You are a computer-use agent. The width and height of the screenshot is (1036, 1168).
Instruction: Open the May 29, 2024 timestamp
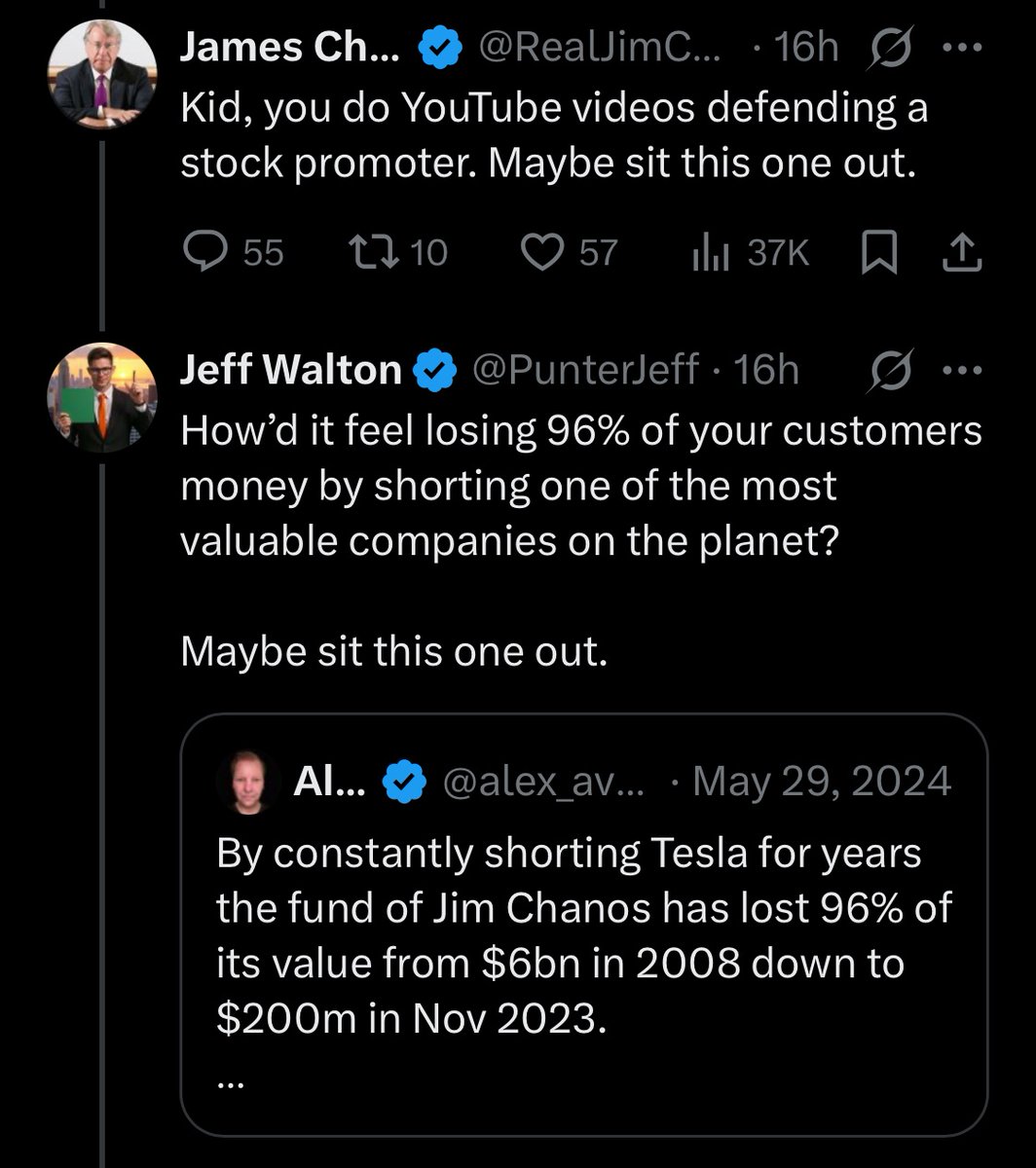[x=822, y=781]
